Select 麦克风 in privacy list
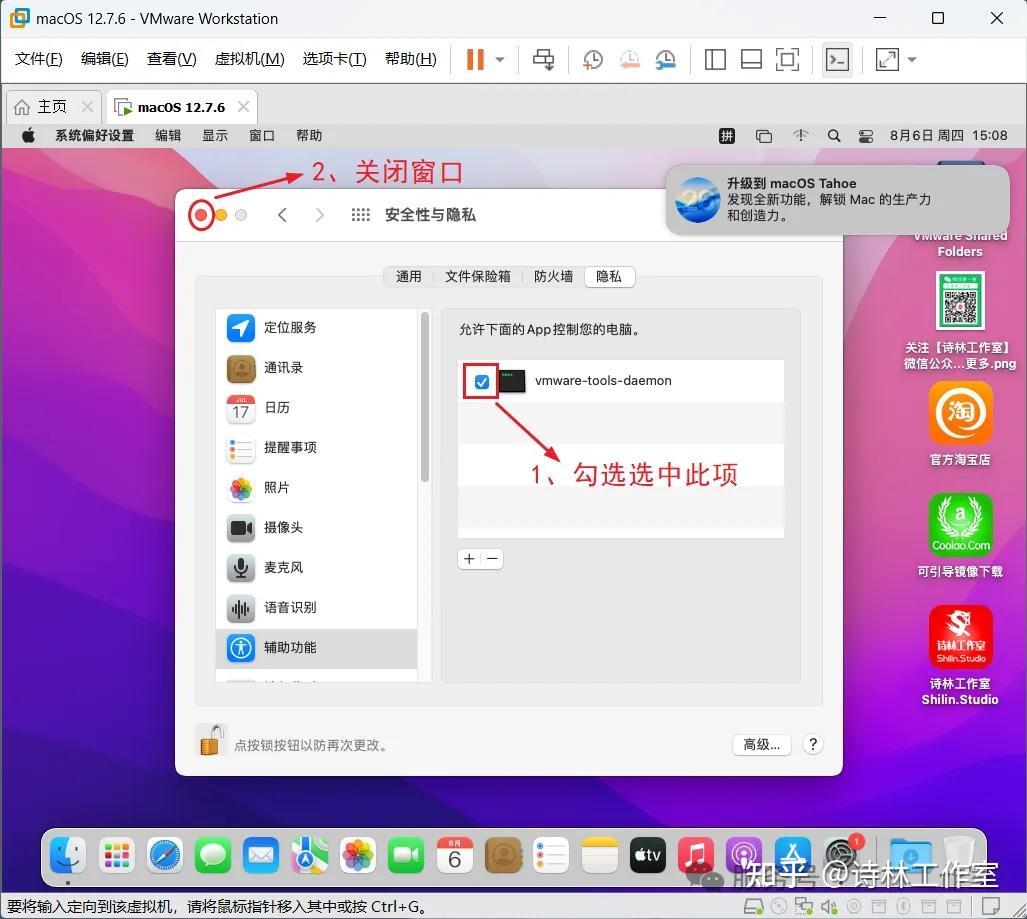The height and width of the screenshot is (919, 1027). (x=316, y=568)
